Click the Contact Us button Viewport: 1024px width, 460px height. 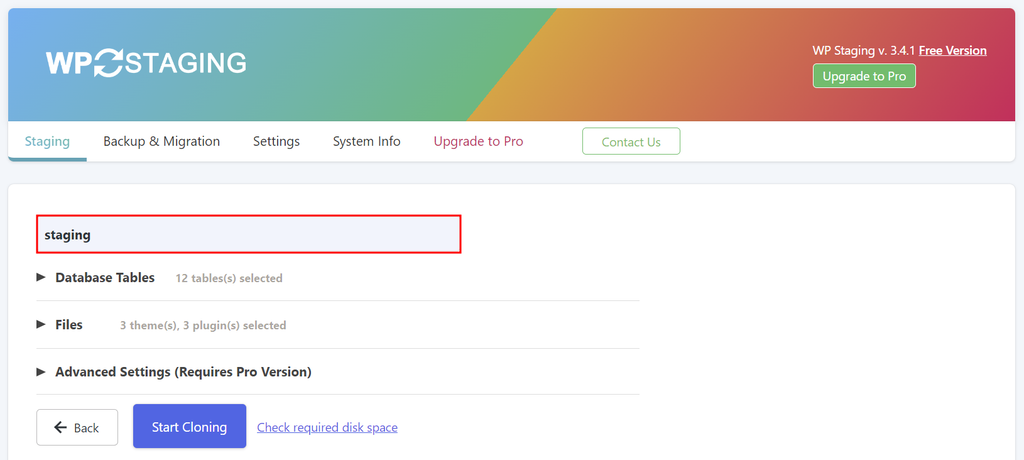[631, 142]
